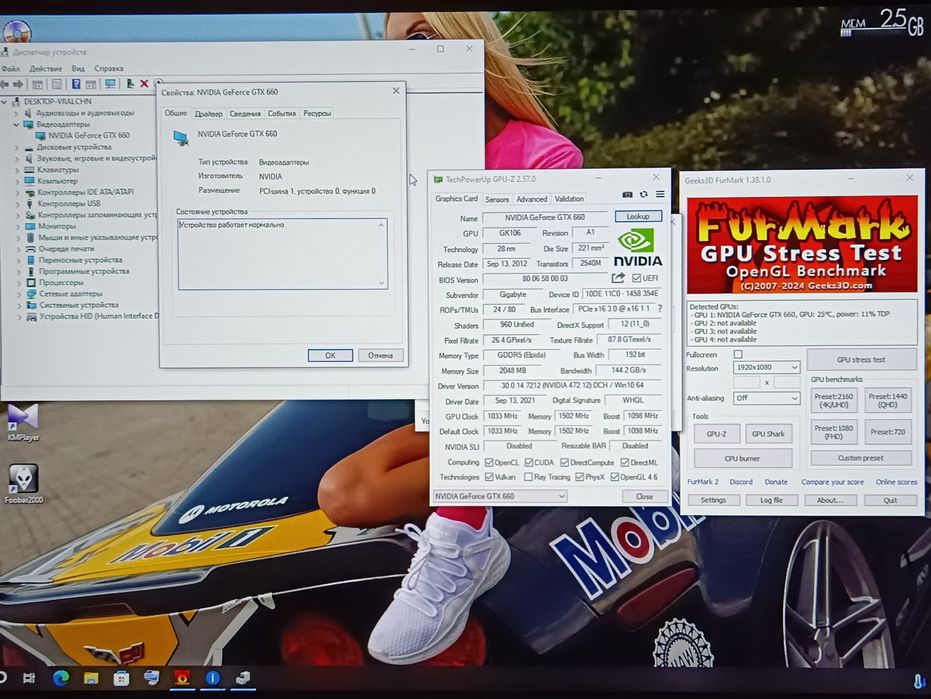Click the disc icon at top-left desktop
Viewport: 931px width, 699px height.
click(x=16, y=30)
